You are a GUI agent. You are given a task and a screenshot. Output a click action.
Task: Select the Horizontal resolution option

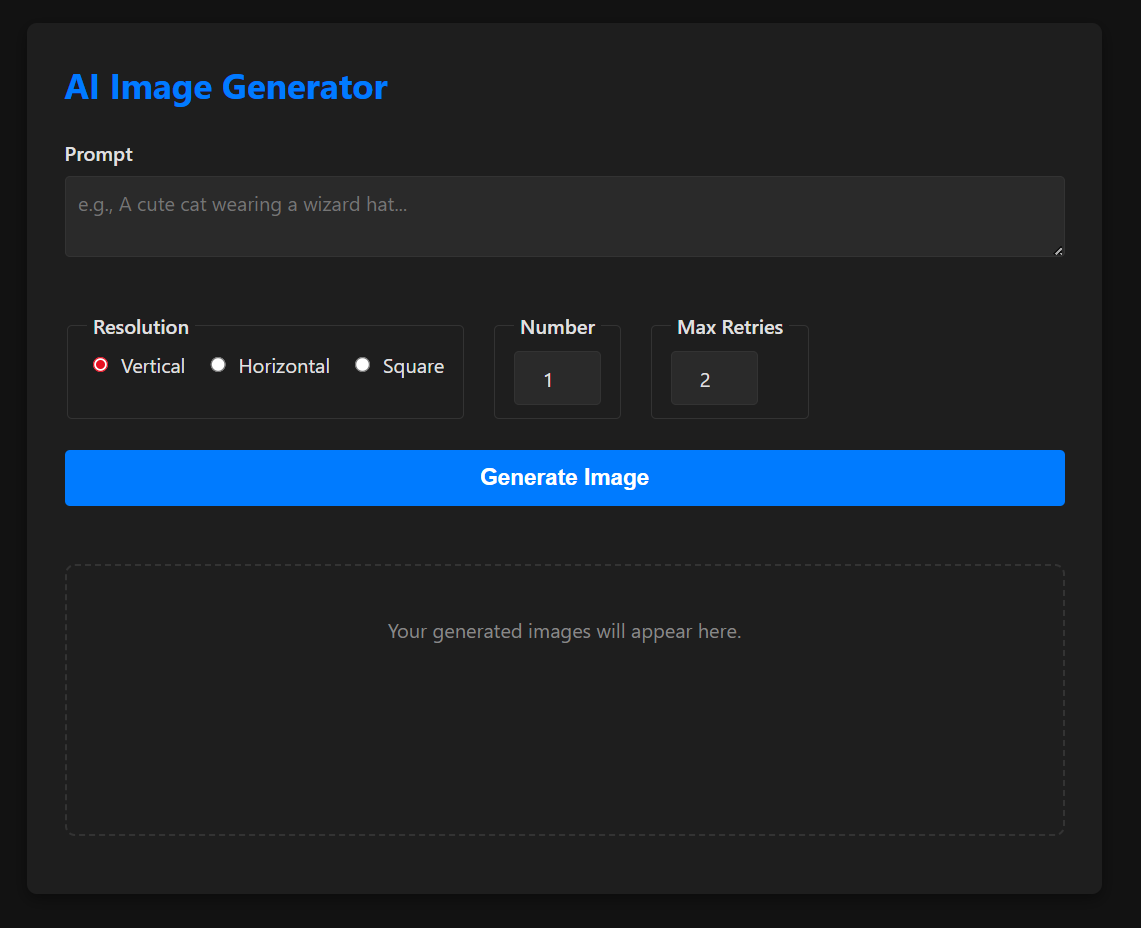click(x=218, y=365)
